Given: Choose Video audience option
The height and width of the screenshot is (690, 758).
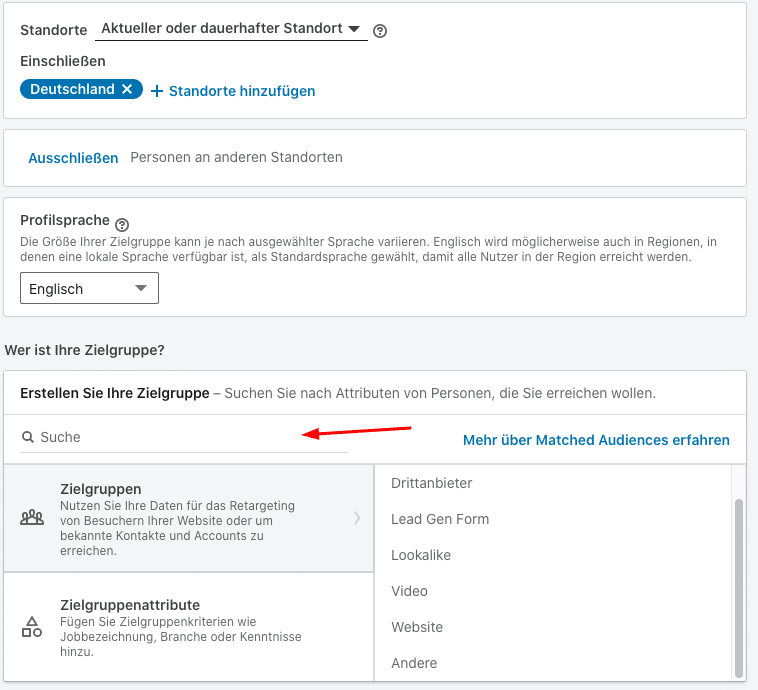Looking at the screenshot, I should (409, 591).
